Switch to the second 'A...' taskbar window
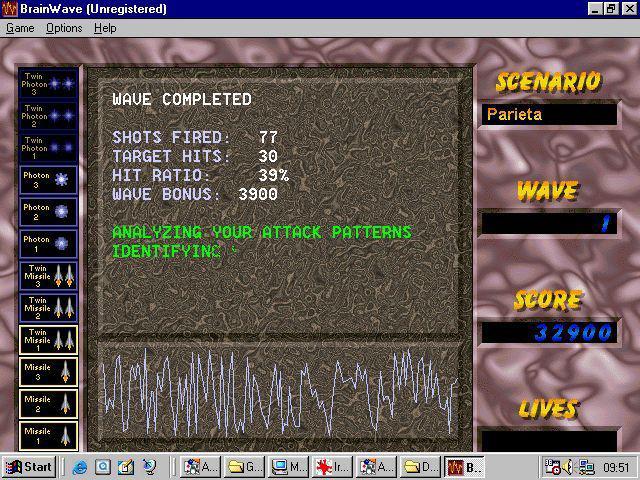 point(377,467)
